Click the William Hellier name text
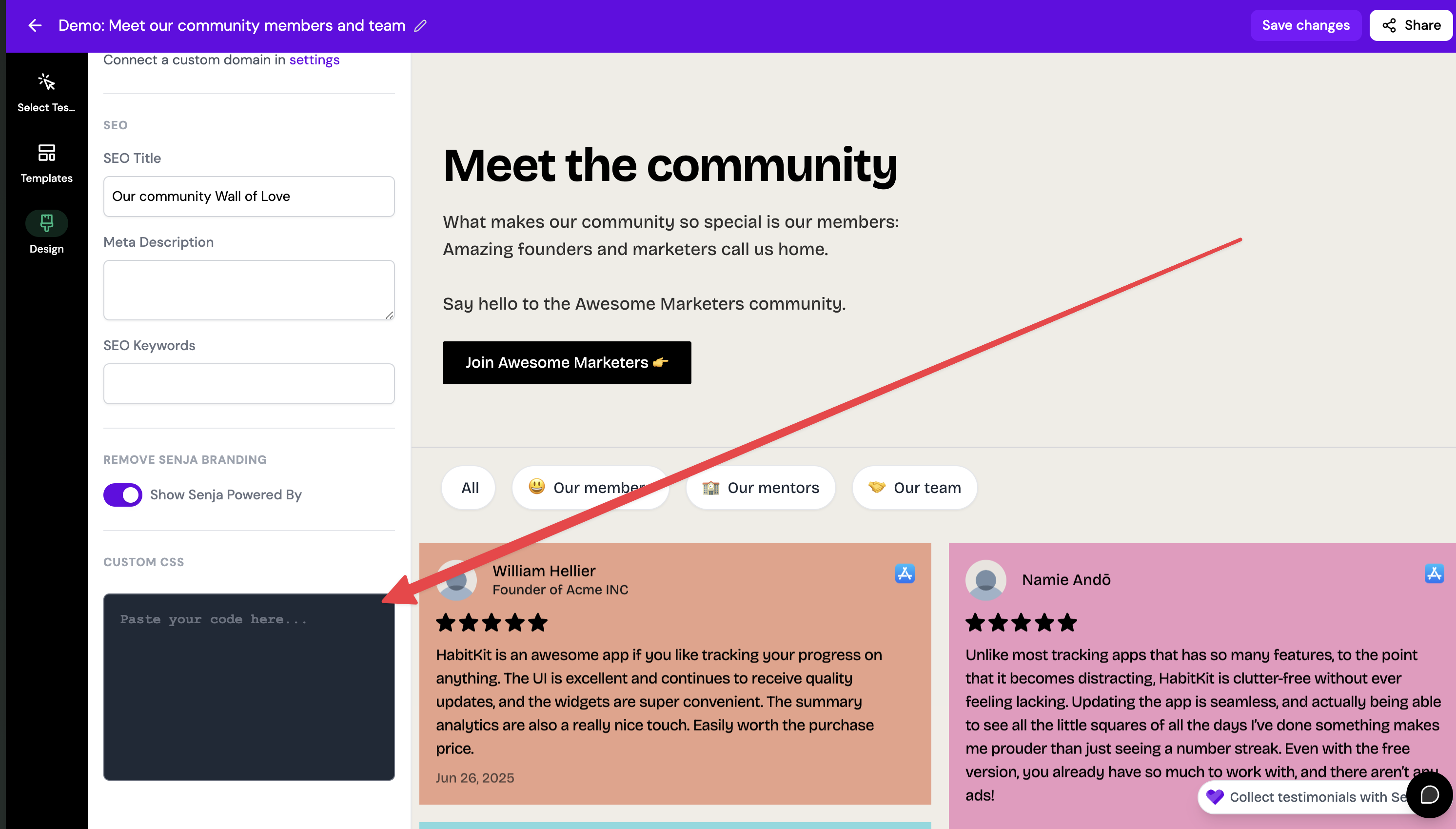1456x829 pixels. [x=544, y=571]
